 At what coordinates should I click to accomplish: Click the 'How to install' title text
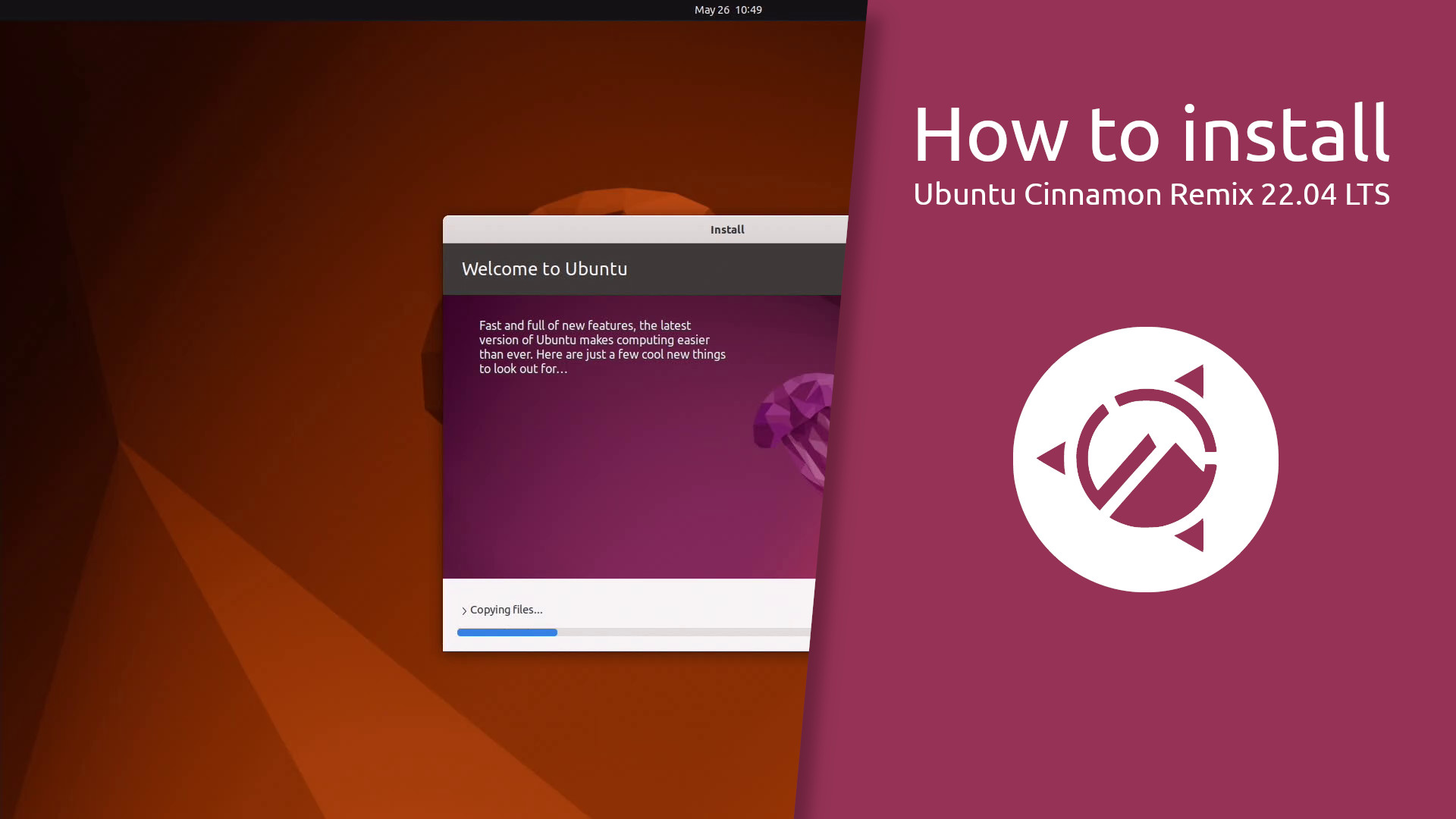point(1151,134)
